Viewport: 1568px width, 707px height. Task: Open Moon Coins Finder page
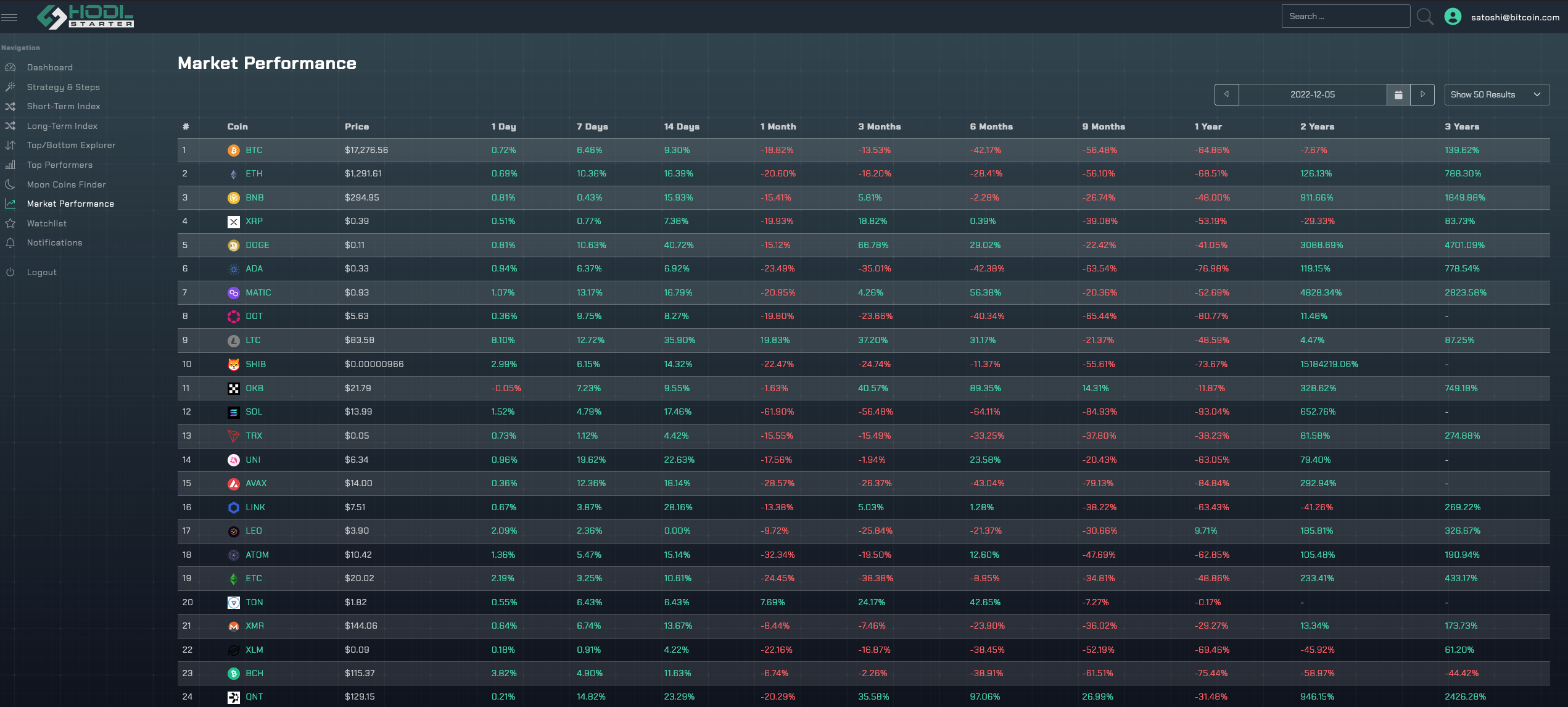66,184
